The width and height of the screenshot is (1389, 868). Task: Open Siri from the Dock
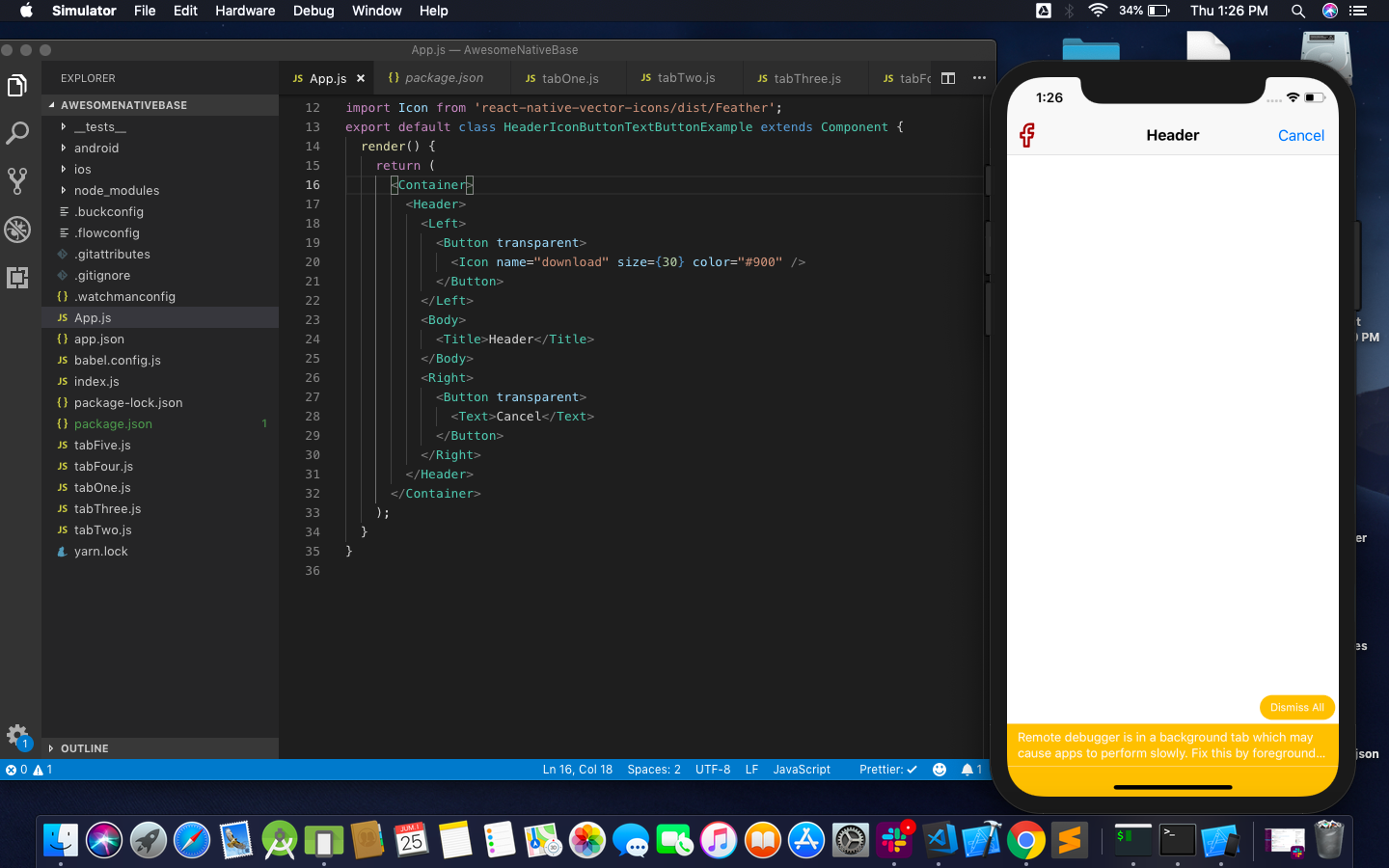click(x=104, y=841)
